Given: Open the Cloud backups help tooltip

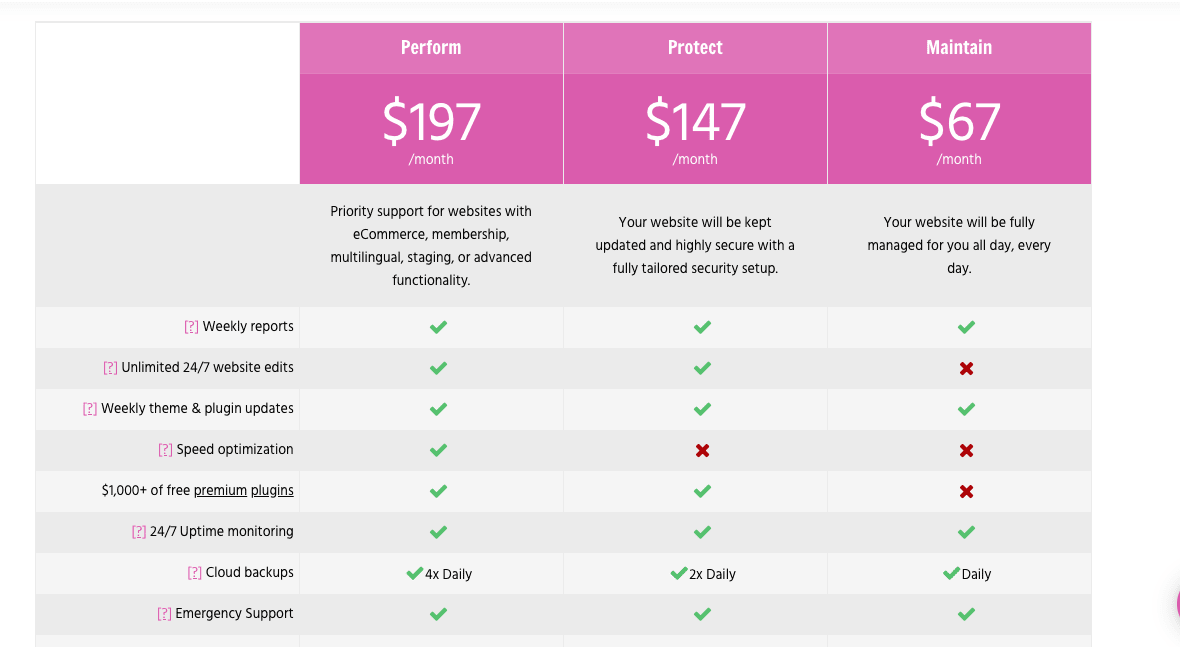Looking at the screenshot, I should tap(194, 573).
